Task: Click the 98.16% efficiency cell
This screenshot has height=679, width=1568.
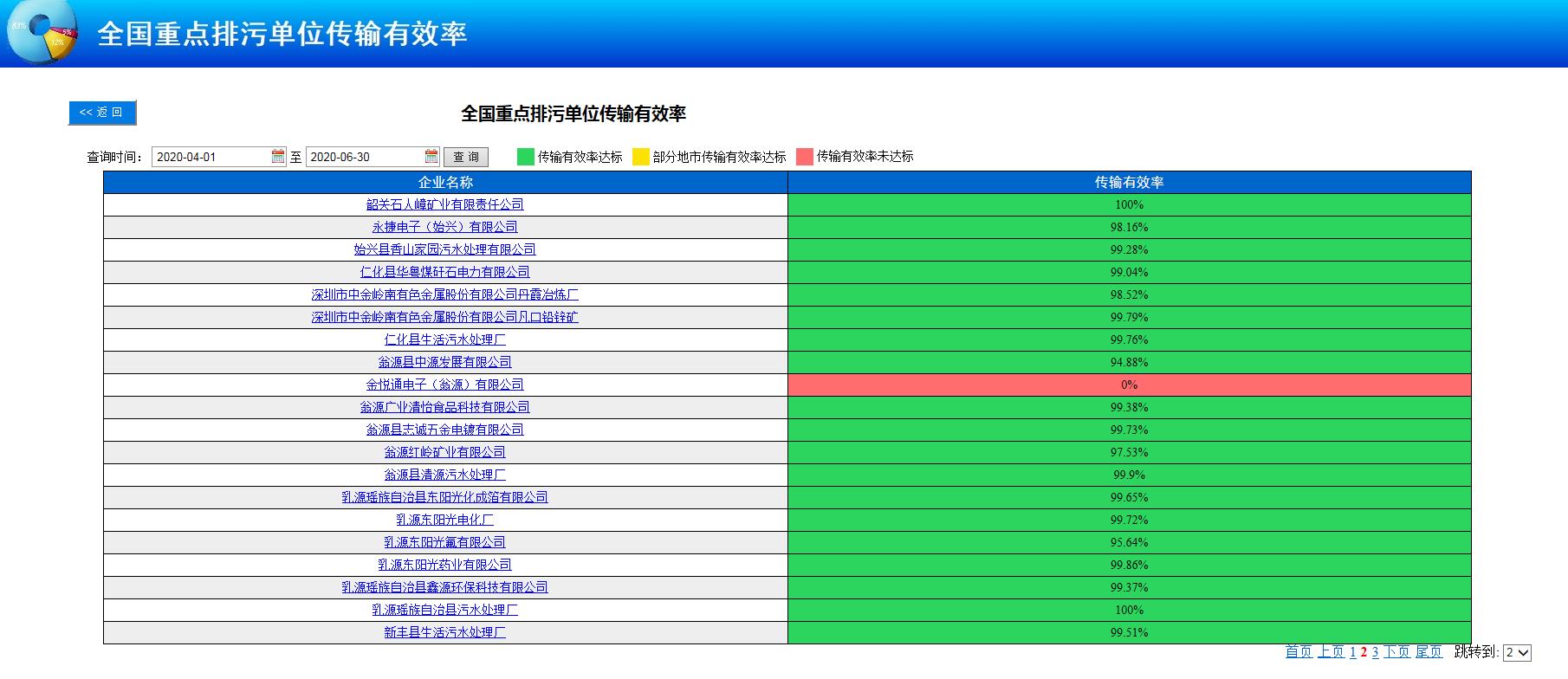Action: [x=1130, y=227]
